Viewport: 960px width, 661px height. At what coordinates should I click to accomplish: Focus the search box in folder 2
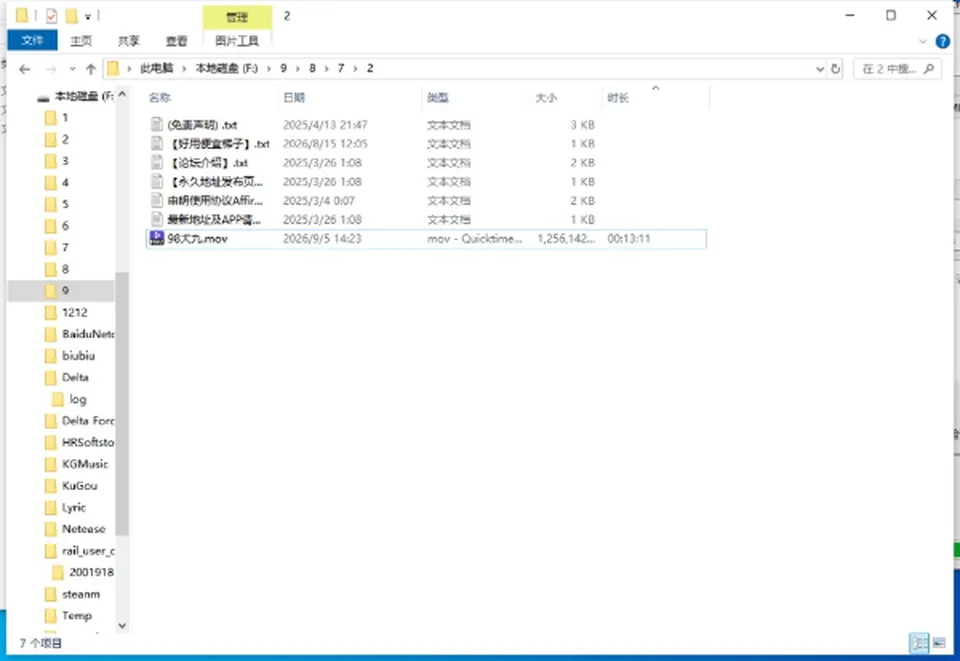897,69
